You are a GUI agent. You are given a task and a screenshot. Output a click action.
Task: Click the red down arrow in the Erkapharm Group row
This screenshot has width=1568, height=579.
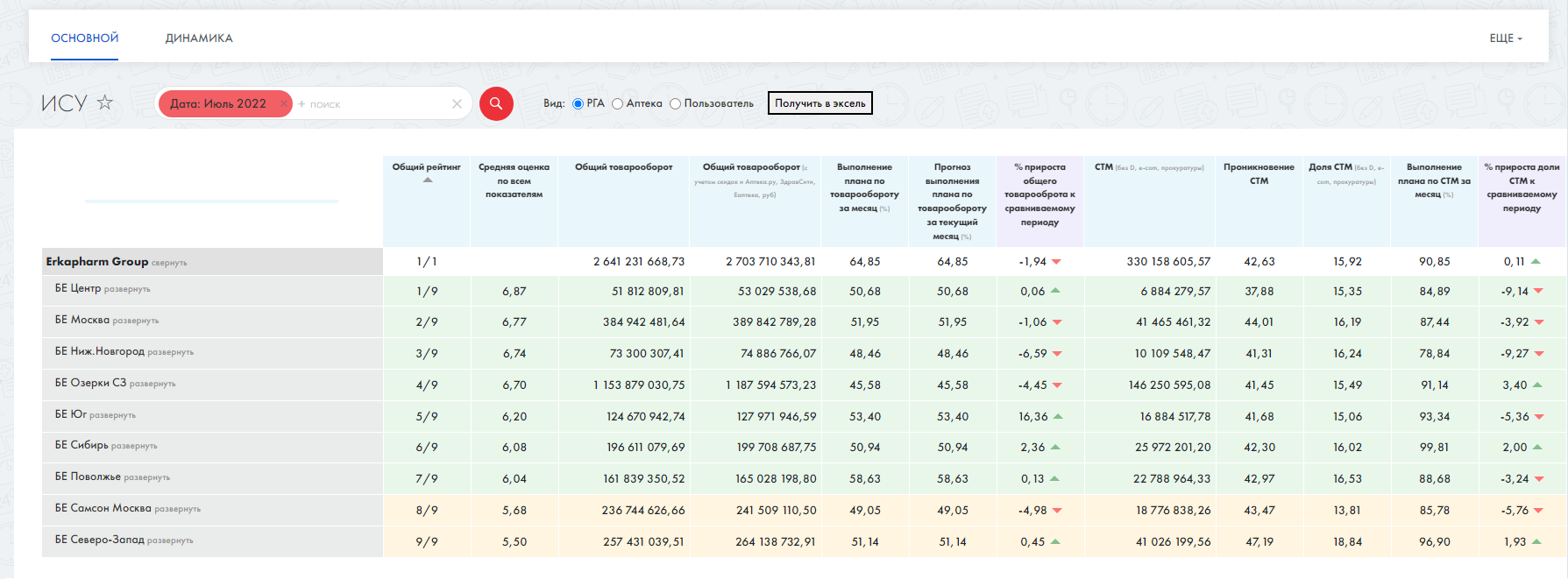tap(1056, 262)
